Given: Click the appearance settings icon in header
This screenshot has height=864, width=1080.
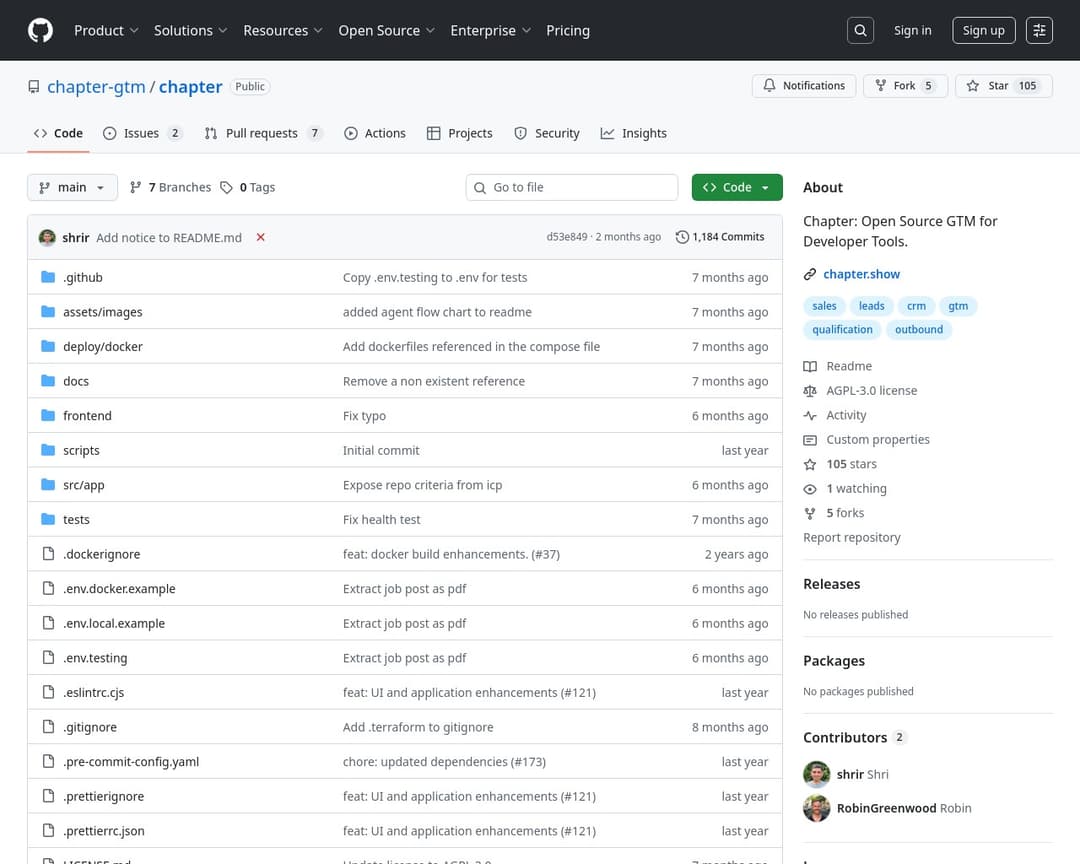Looking at the screenshot, I should [x=1040, y=30].
